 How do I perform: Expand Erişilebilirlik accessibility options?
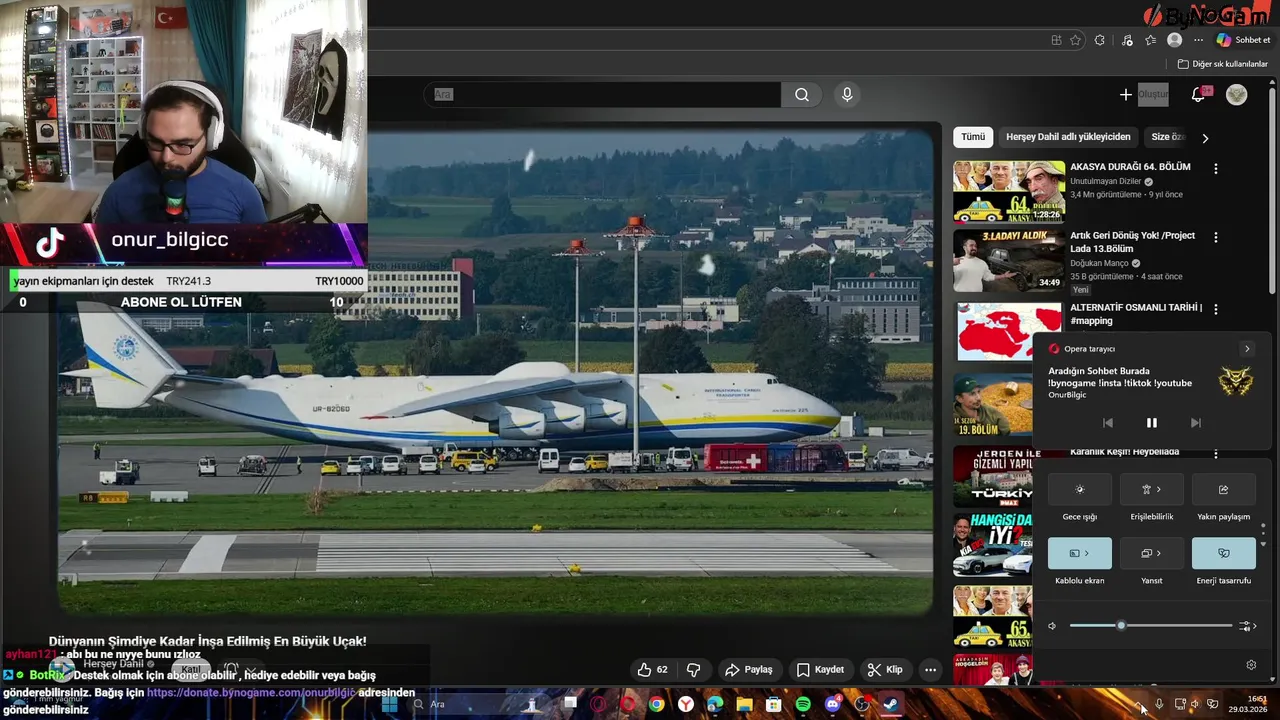pos(1151,490)
